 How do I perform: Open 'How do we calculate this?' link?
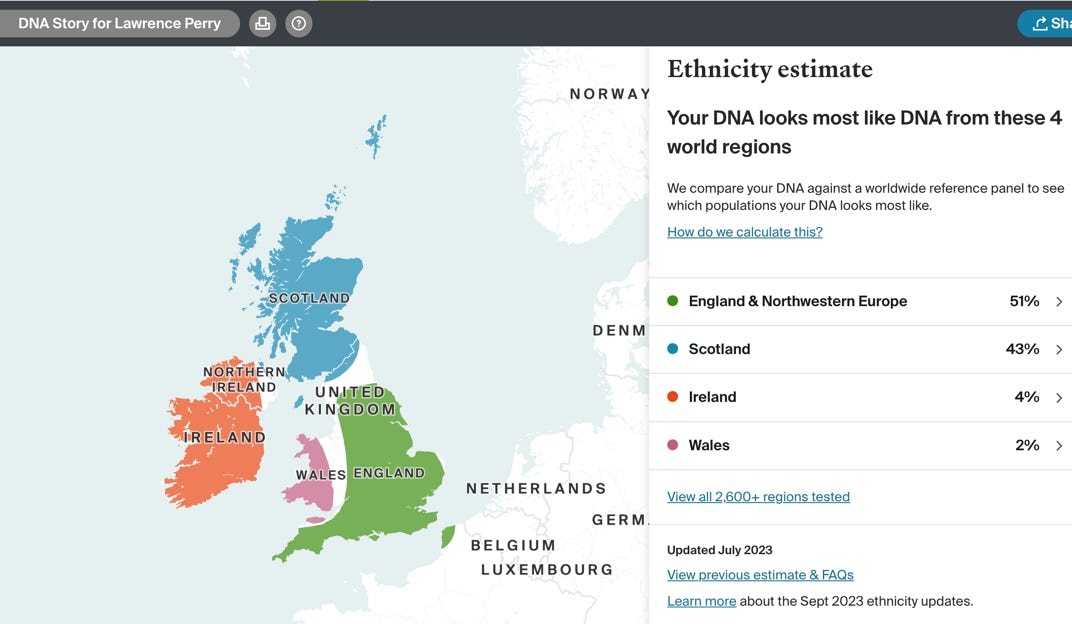point(744,232)
